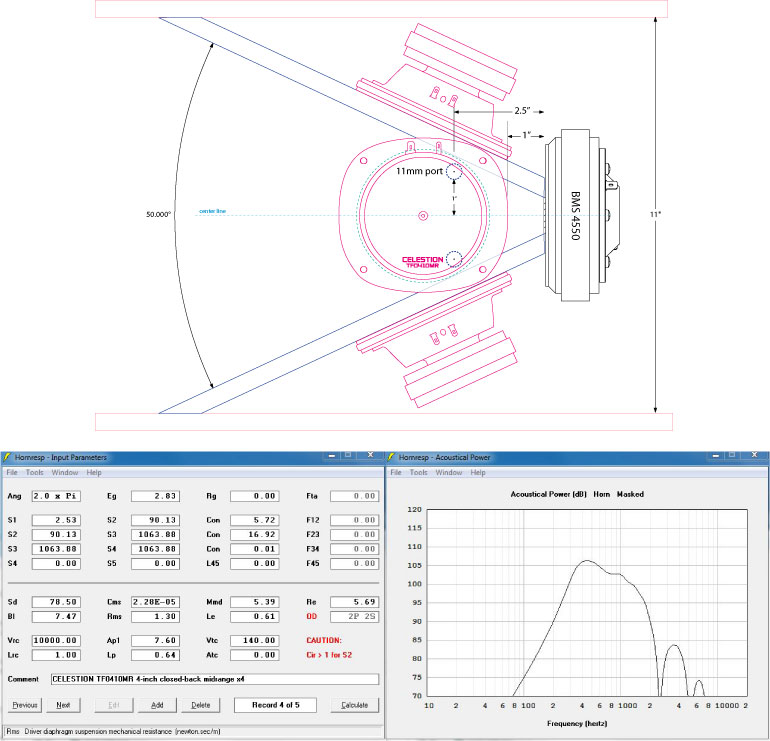Image resolution: width=770 pixels, height=741 pixels.
Task: Click the S1 field showing 2.53
Action: [56, 520]
